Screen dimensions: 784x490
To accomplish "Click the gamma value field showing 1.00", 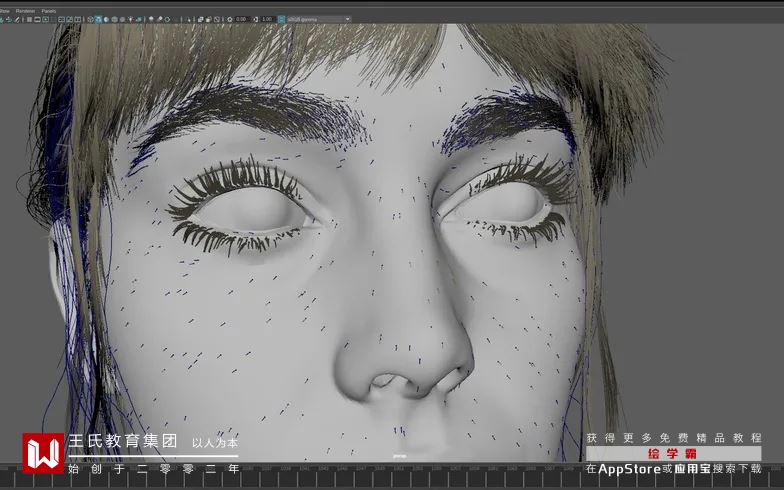I will tap(267, 20).
